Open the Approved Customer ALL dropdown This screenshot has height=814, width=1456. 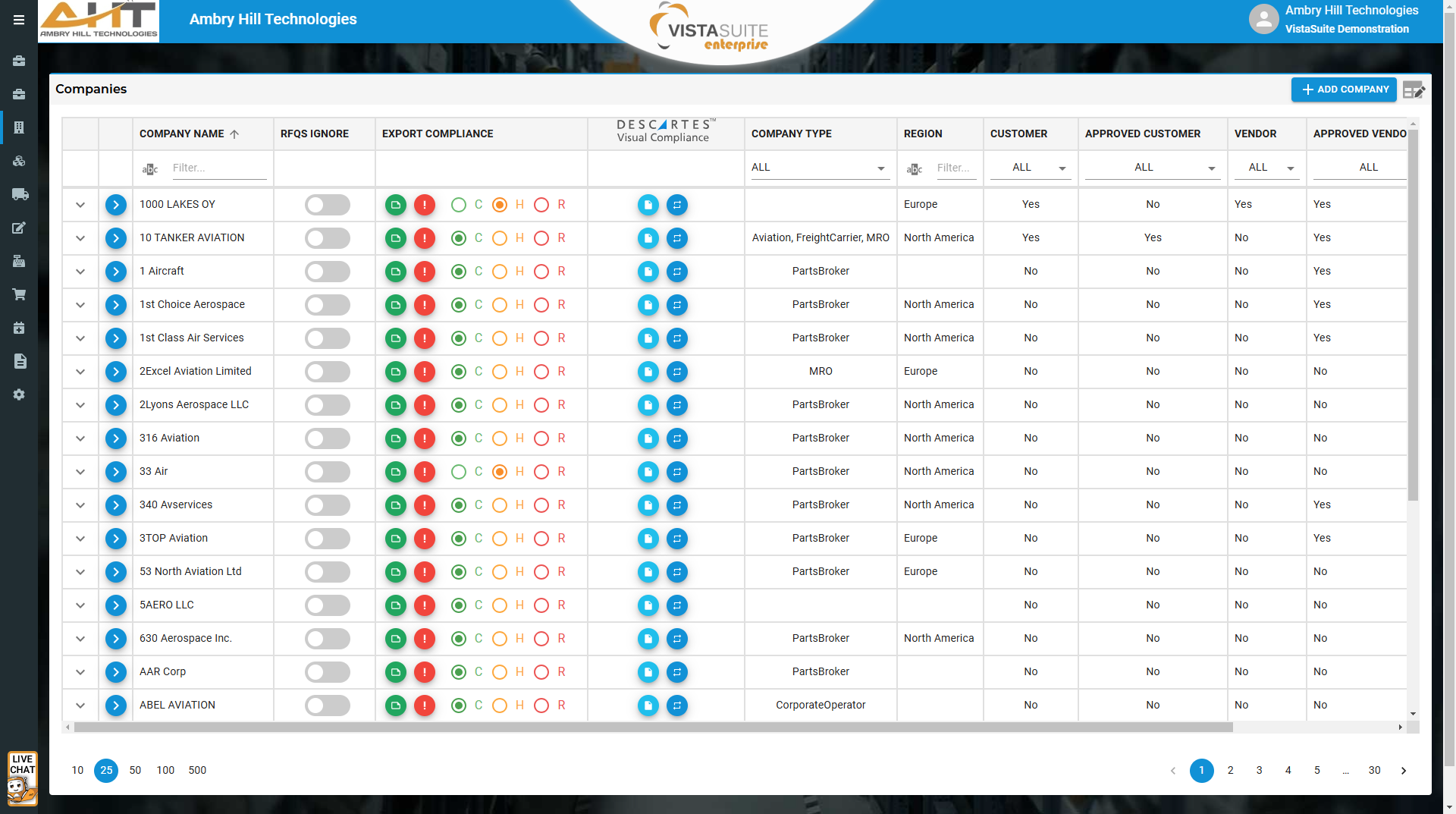tap(1151, 168)
